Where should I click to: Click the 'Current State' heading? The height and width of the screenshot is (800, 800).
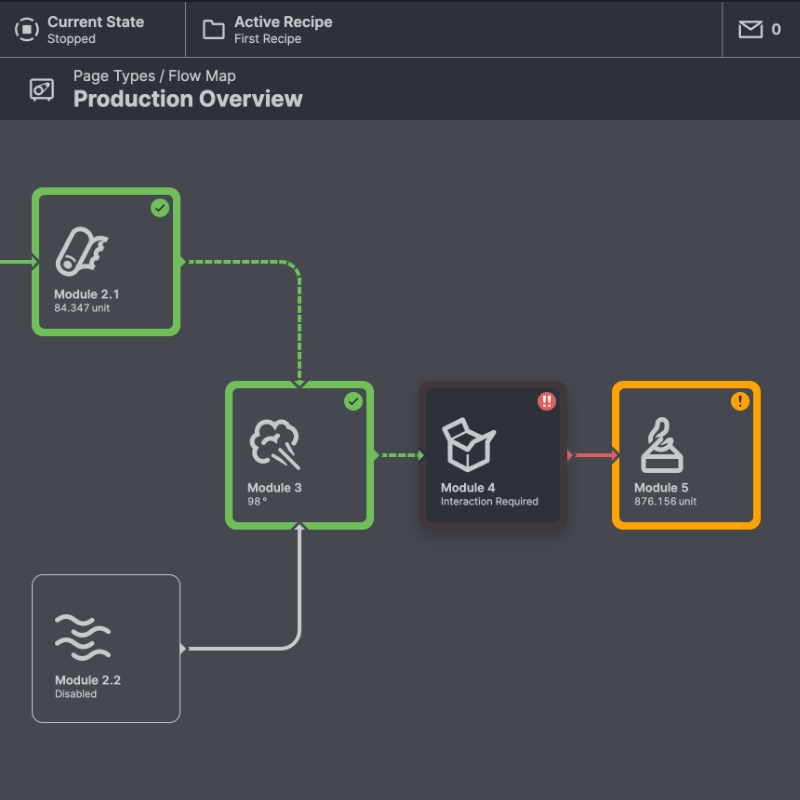pyautogui.click(x=95, y=22)
